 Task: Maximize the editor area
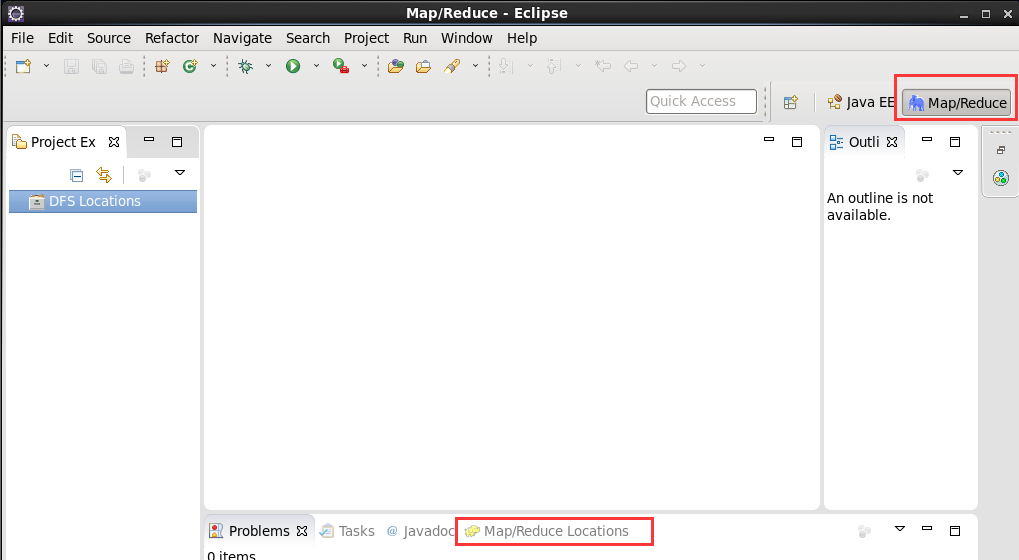797,142
